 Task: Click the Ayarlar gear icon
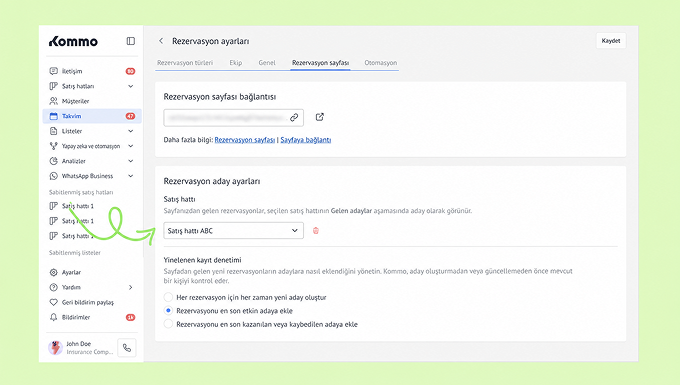[x=53, y=272]
